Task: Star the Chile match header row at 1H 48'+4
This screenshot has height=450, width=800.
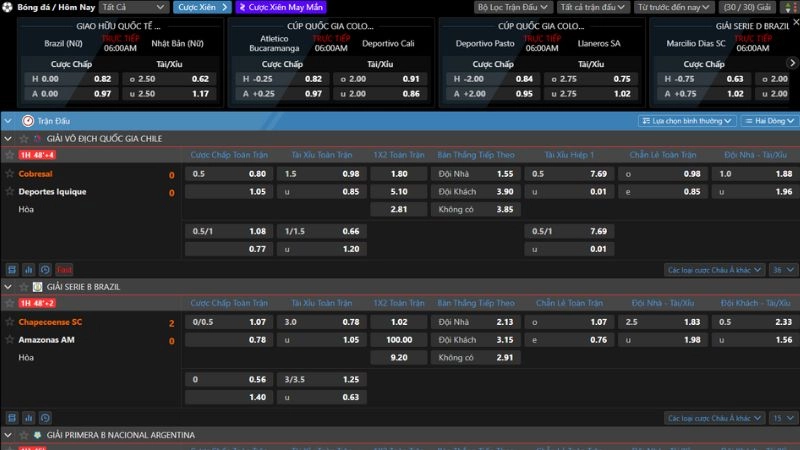Action: coord(9,155)
